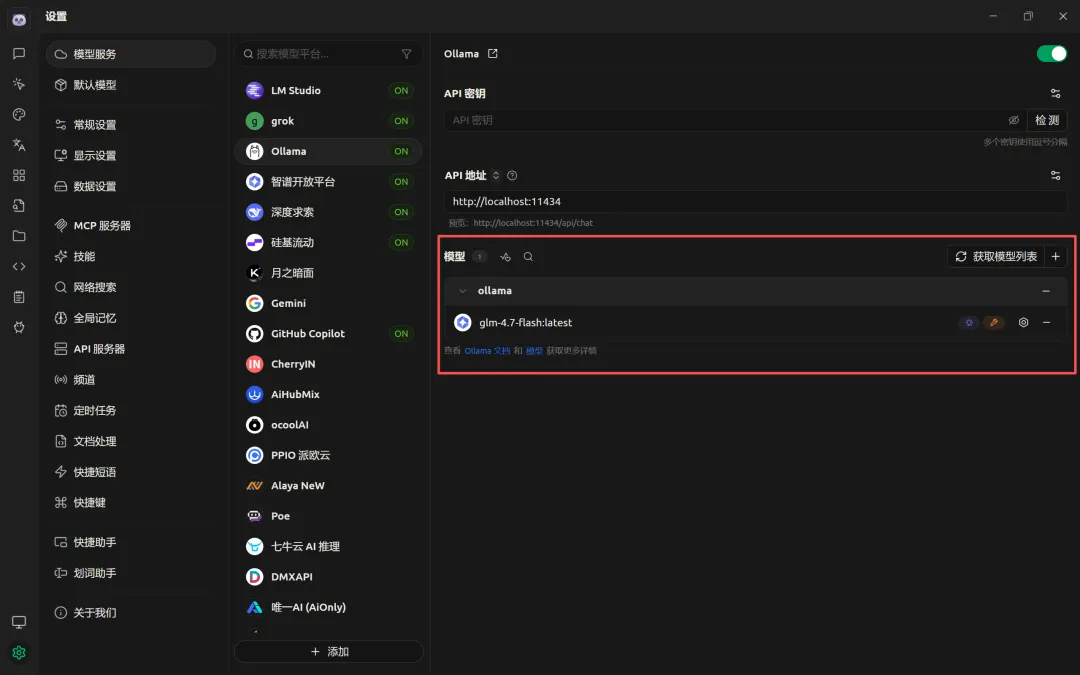Image resolution: width=1080 pixels, height=675 pixels.
Task: Open the 模型 link in footer note
Action: [534, 351]
